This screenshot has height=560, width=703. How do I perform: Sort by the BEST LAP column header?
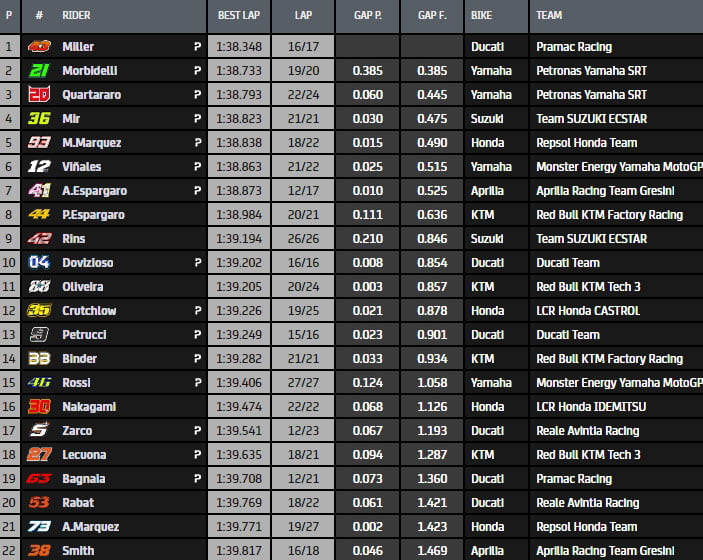click(x=239, y=16)
